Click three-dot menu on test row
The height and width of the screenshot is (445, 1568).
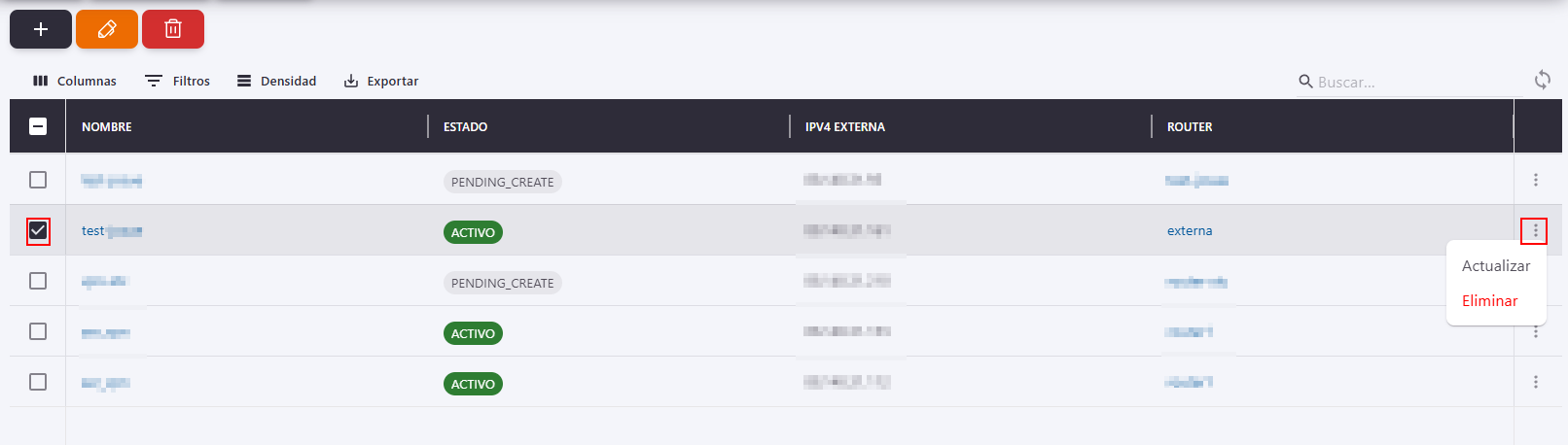[1535, 230]
